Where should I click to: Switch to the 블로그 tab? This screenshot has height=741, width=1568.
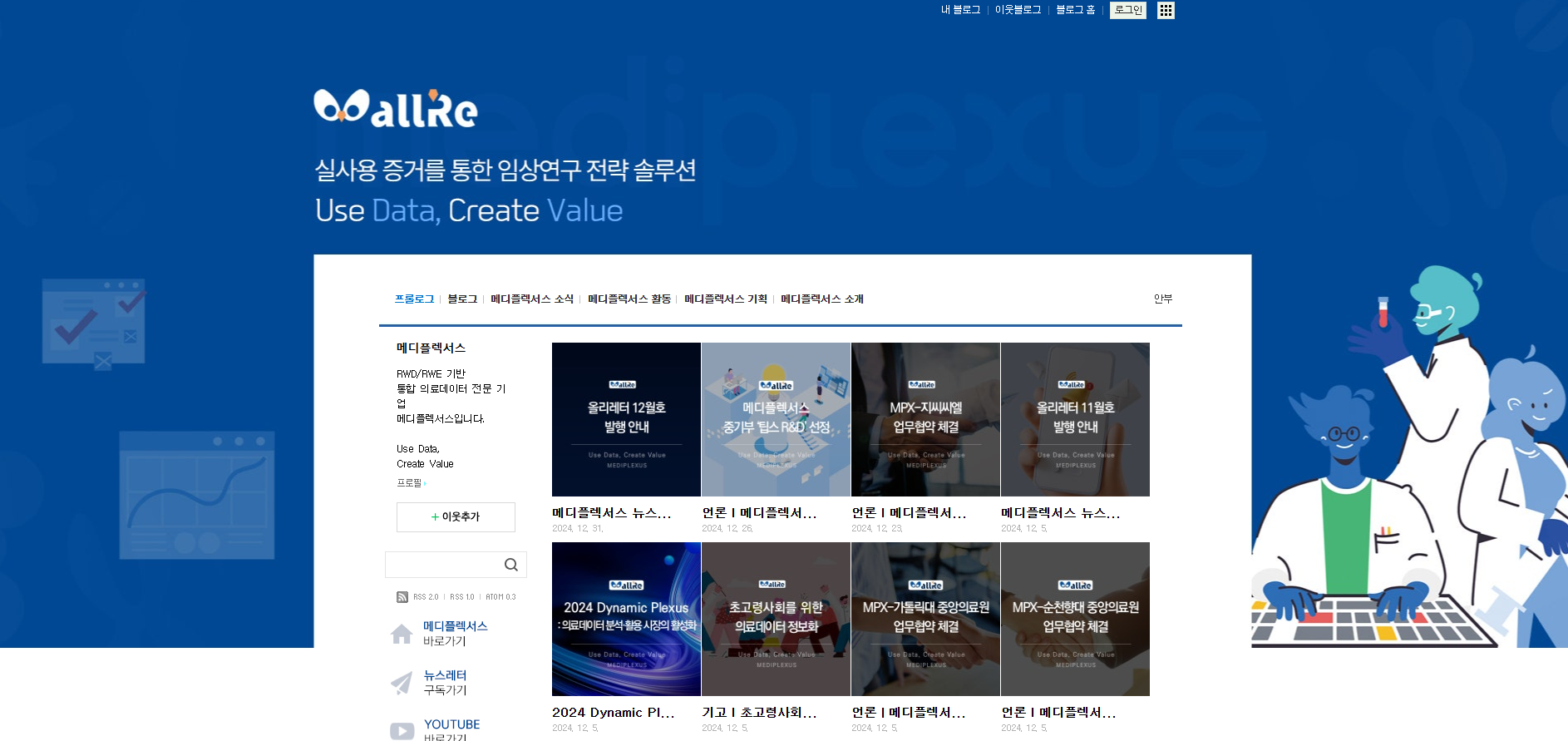click(462, 299)
